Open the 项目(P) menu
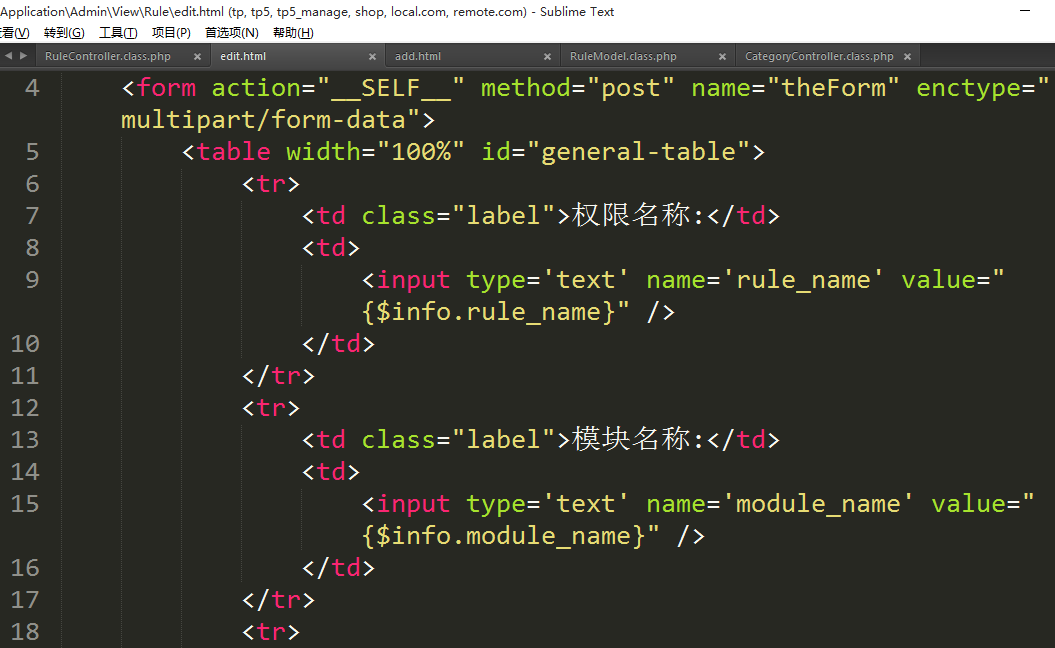 tap(171, 33)
